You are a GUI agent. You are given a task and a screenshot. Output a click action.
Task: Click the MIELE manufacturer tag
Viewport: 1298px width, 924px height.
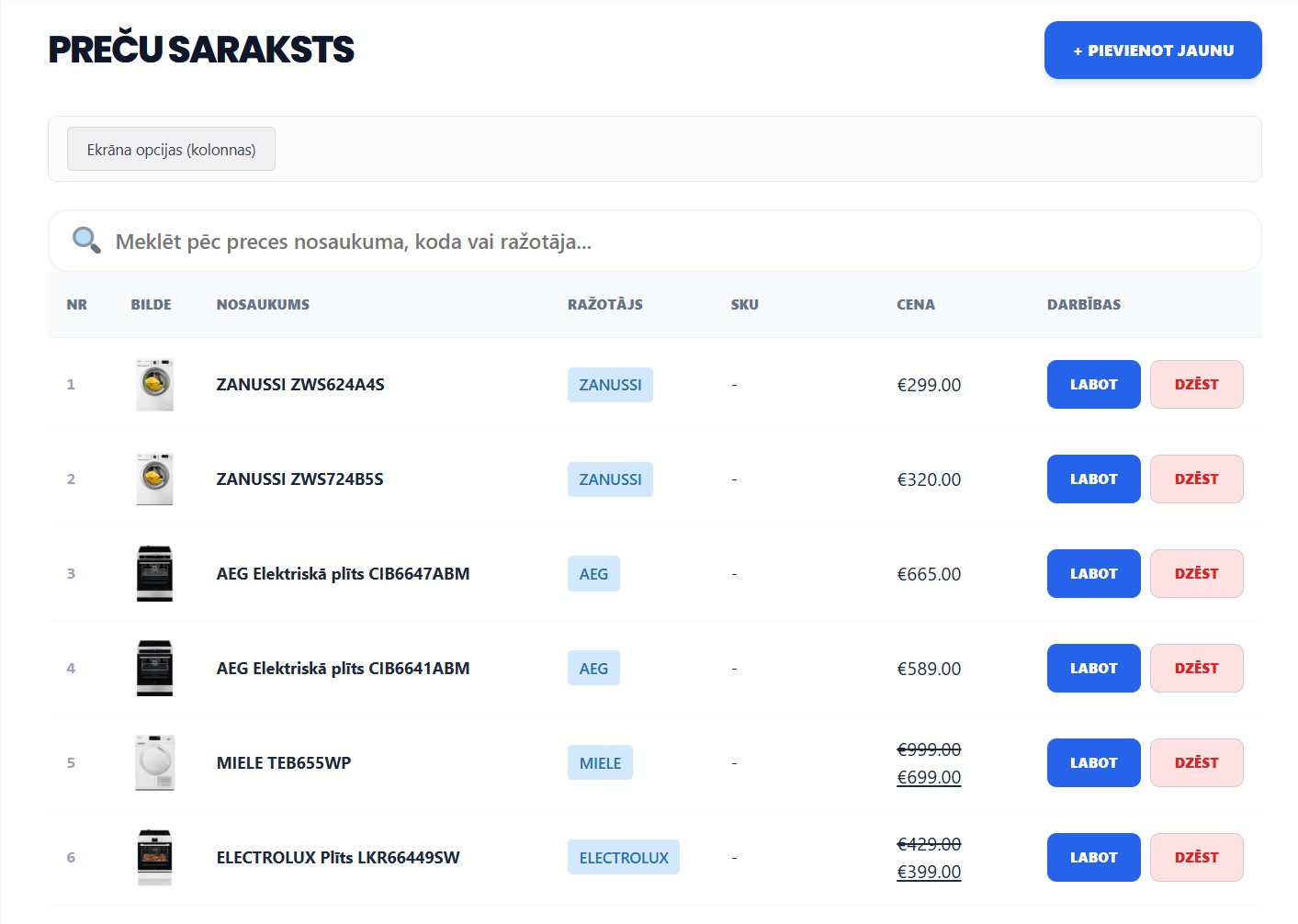pyautogui.click(x=600, y=762)
